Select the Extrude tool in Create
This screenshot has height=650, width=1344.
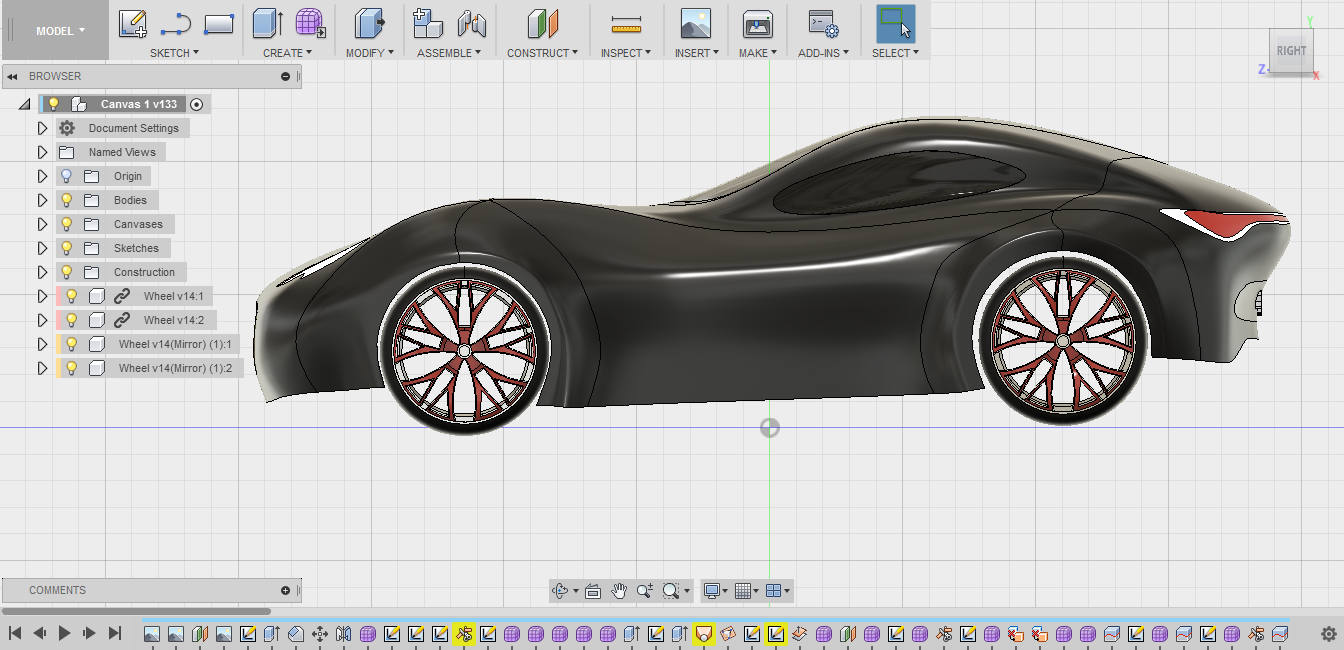tap(267, 23)
